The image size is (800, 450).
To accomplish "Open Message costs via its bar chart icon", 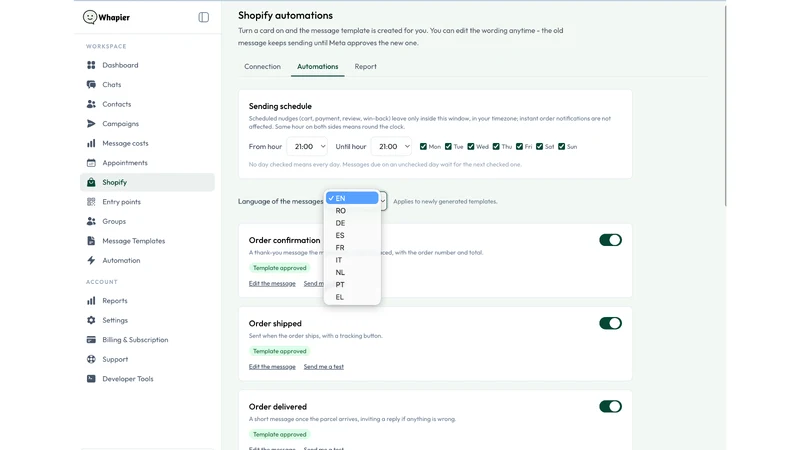I will click(x=91, y=143).
